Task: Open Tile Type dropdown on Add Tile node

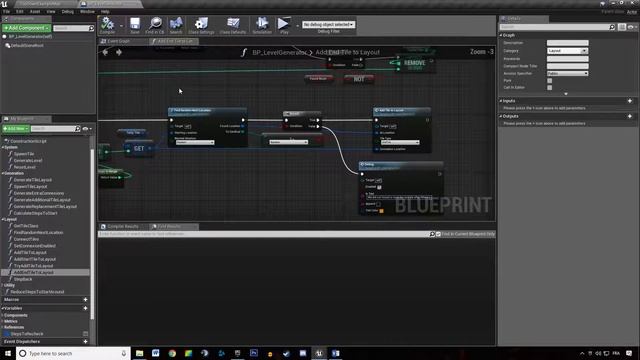Action: point(400,142)
